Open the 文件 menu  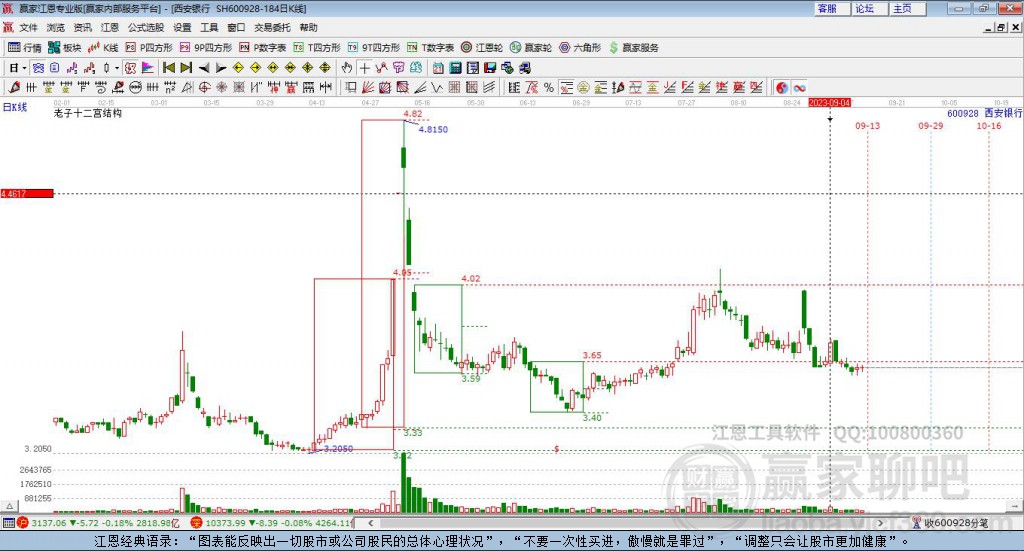tap(28, 27)
